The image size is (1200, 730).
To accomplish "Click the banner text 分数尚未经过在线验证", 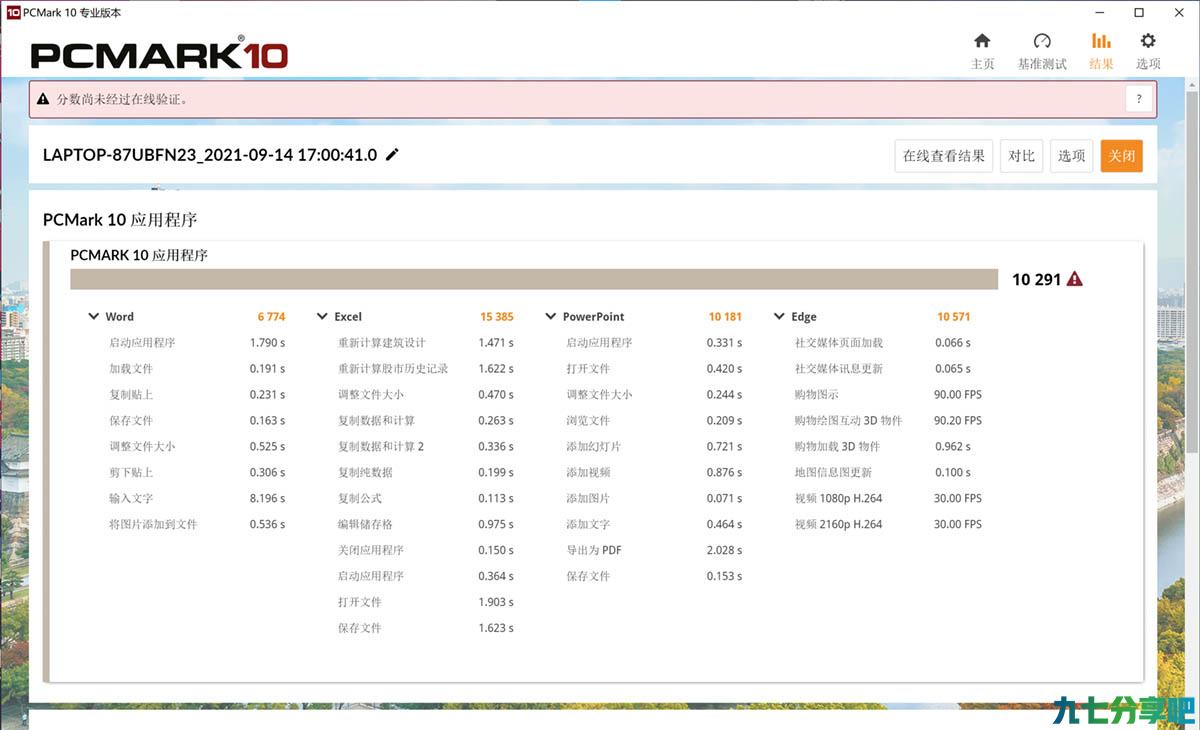I will click(123, 99).
